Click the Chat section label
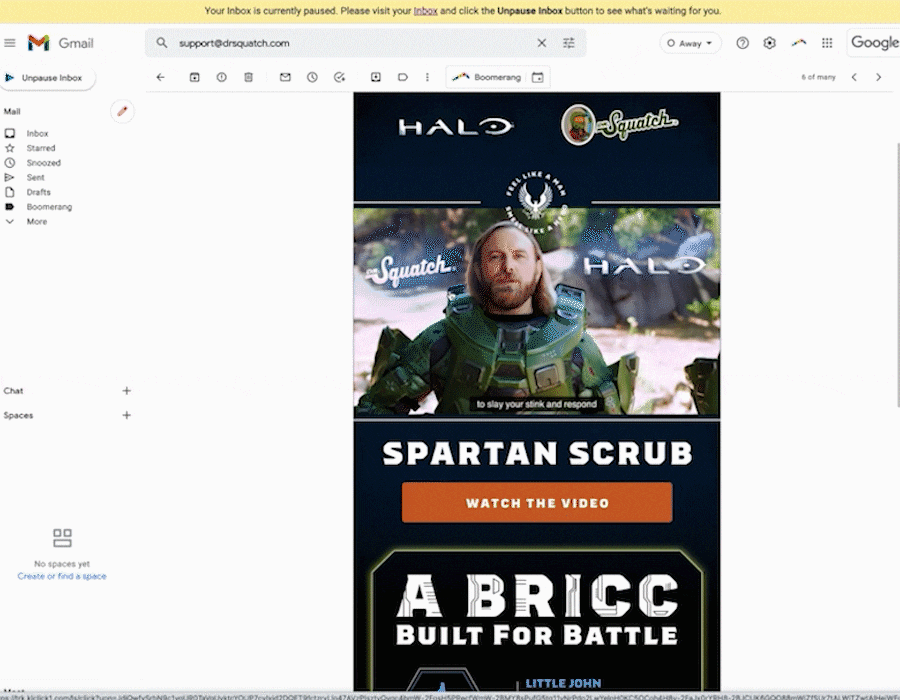The height and width of the screenshot is (700, 900). click(13, 391)
